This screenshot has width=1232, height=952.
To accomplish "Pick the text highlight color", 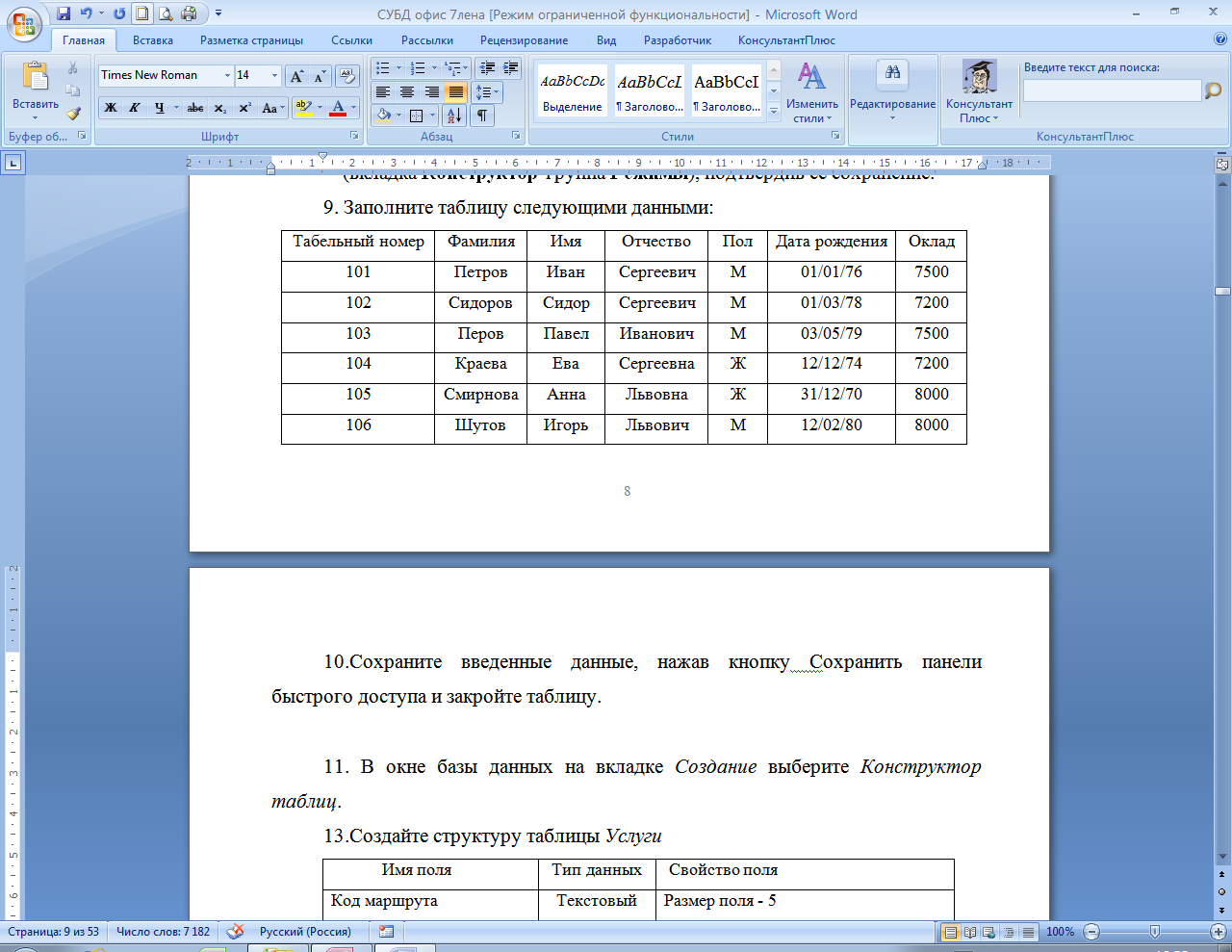I will (303, 108).
